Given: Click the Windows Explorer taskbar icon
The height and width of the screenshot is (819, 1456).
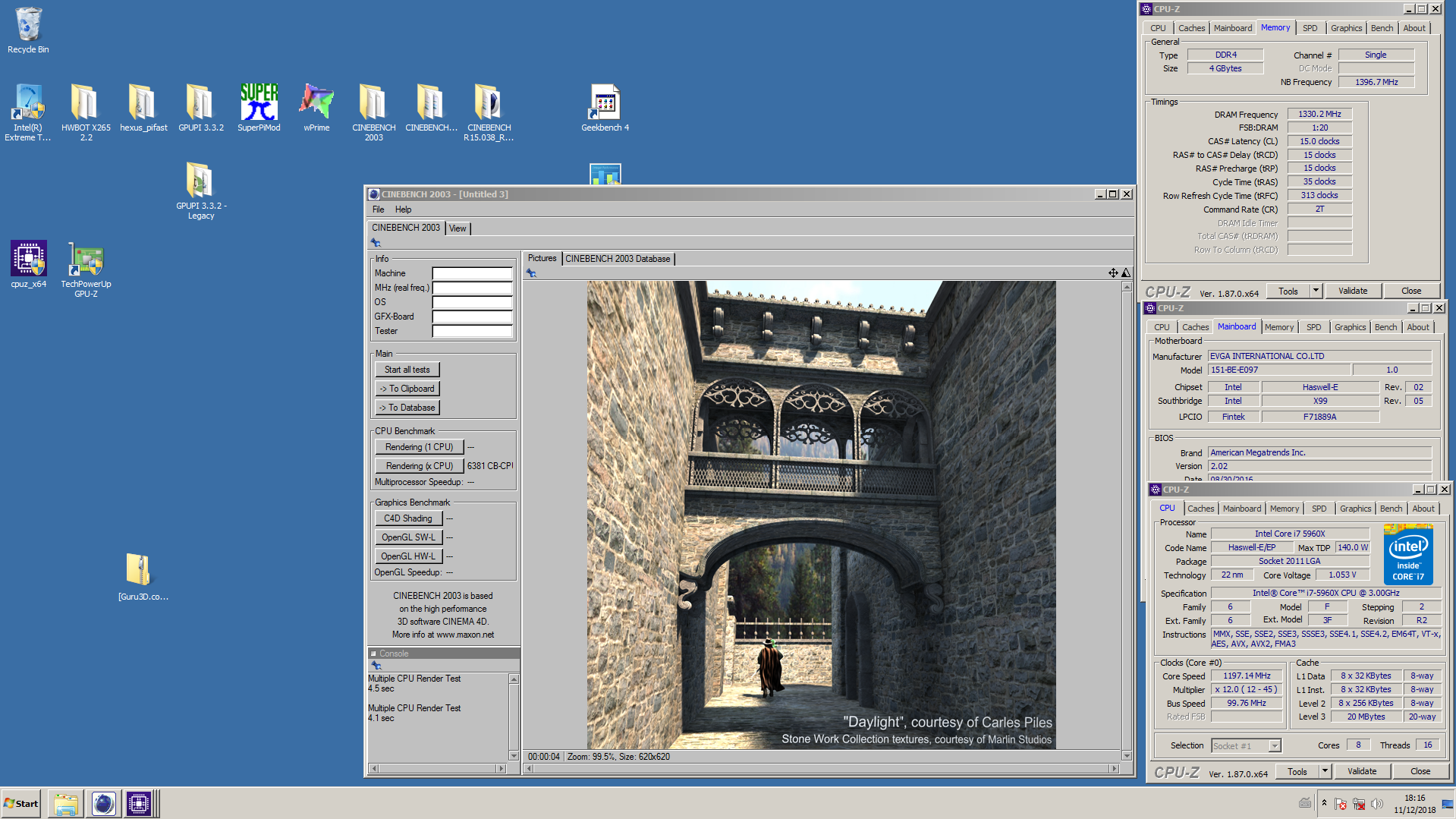Looking at the screenshot, I should click(x=66, y=804).
